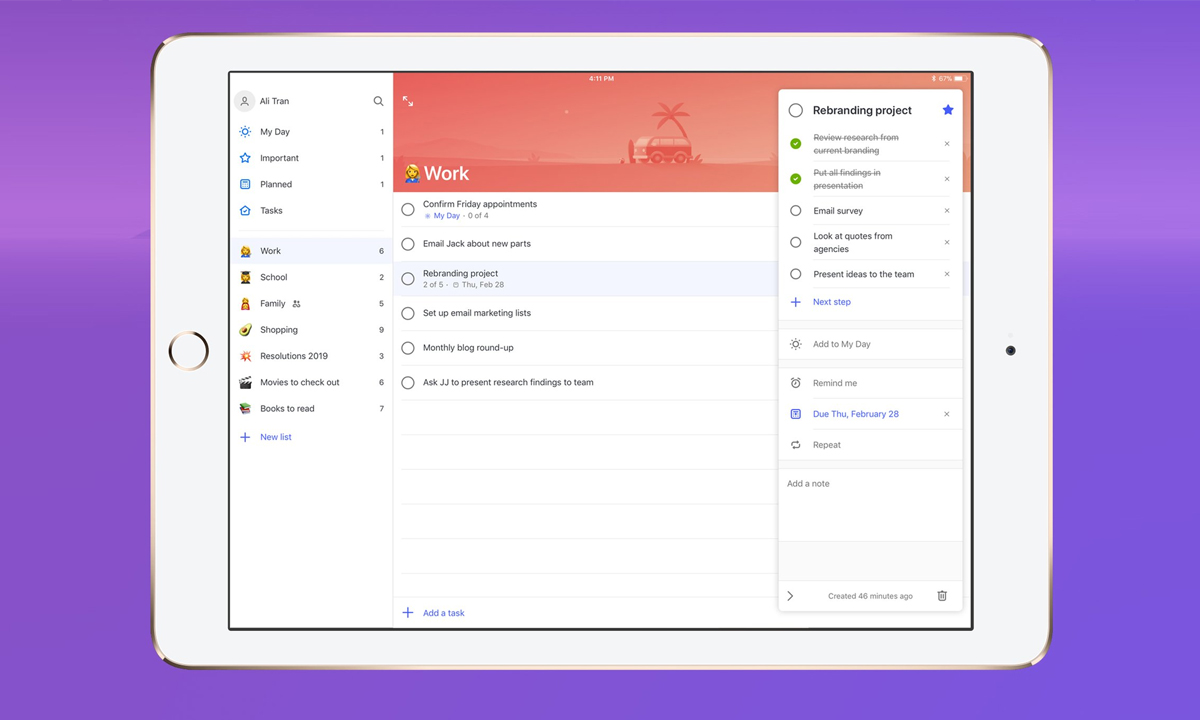
Task: Click Add to My Day
Action: 842,344
